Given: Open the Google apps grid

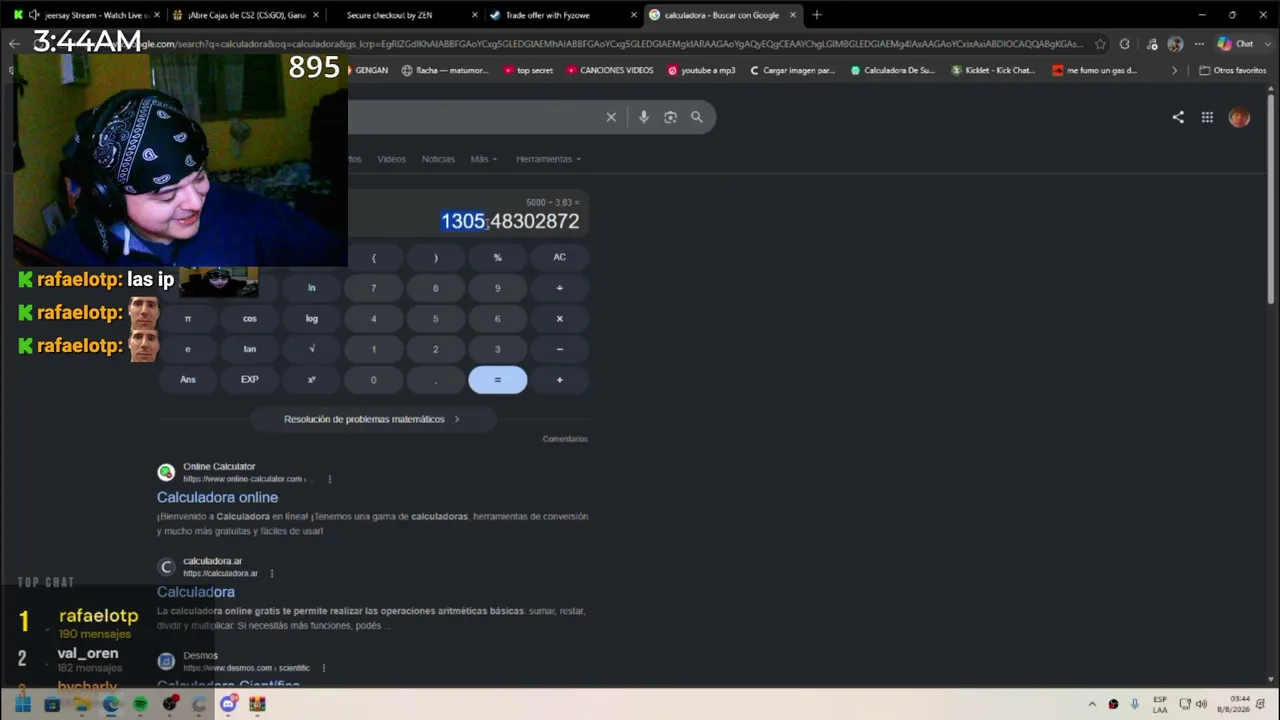Looking at the screenshot, I should click(1207, 117).
